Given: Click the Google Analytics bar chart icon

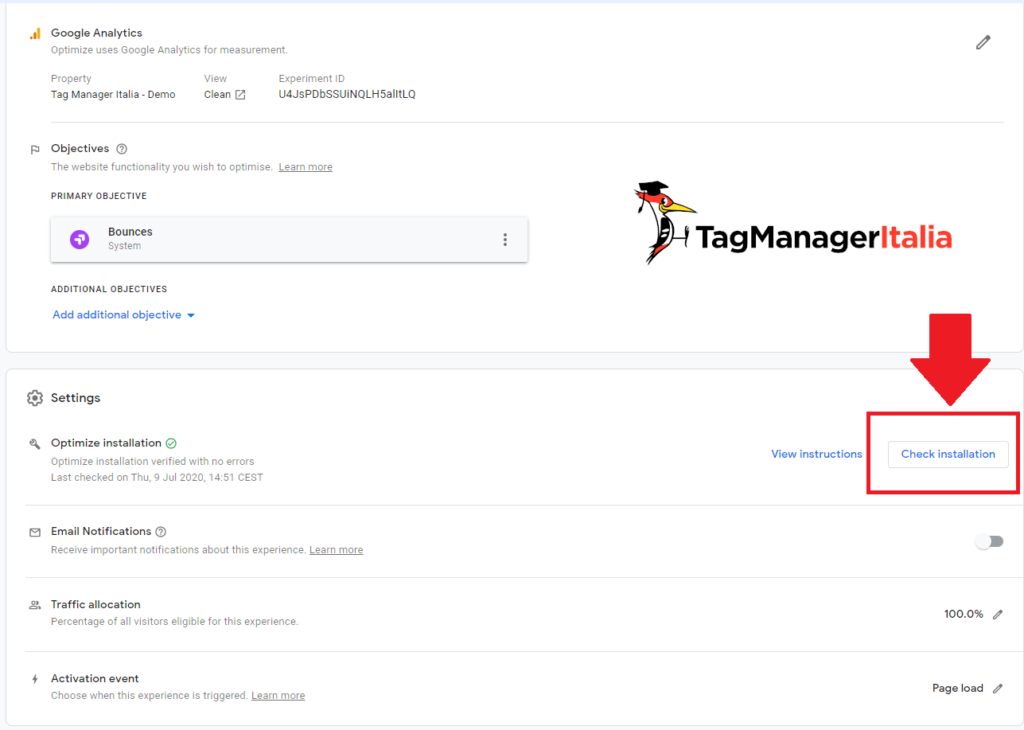Looking at the screenshot, I should click(35, 33).
